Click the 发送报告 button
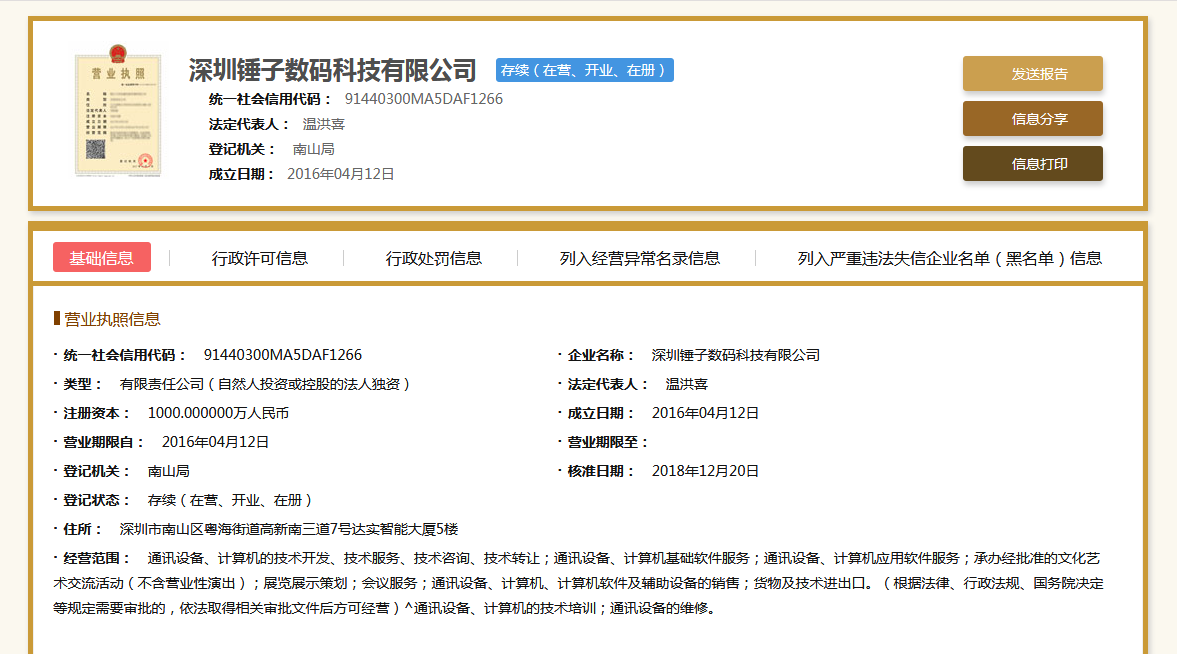1177x654 pixels. [x=1032, y=73]
